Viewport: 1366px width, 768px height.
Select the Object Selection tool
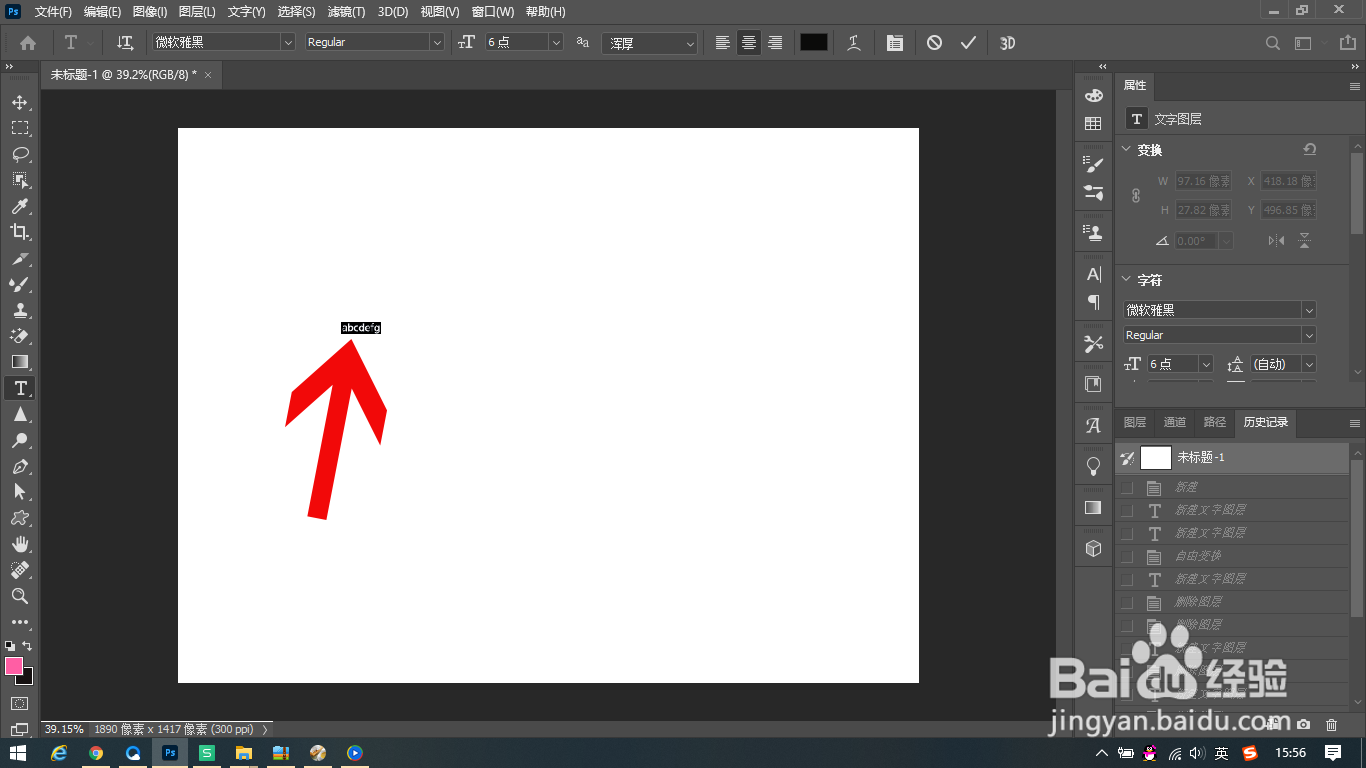(20, 180)
